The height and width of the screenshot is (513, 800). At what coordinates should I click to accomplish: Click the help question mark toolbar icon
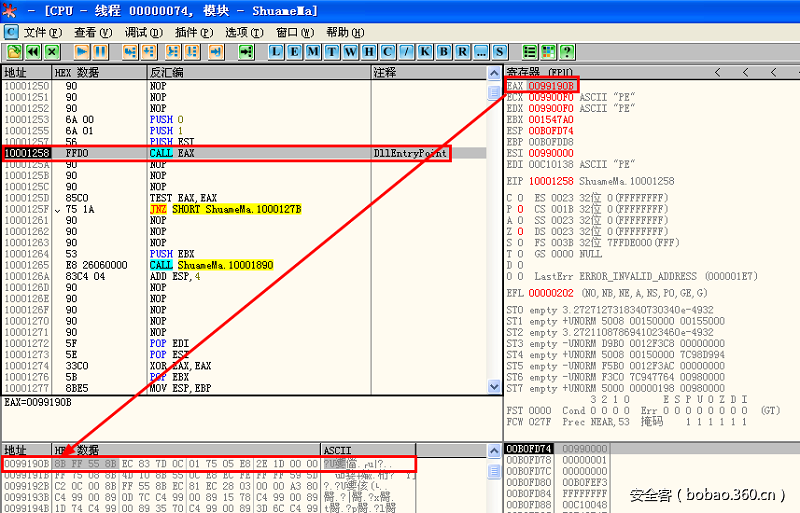[567, 51]
